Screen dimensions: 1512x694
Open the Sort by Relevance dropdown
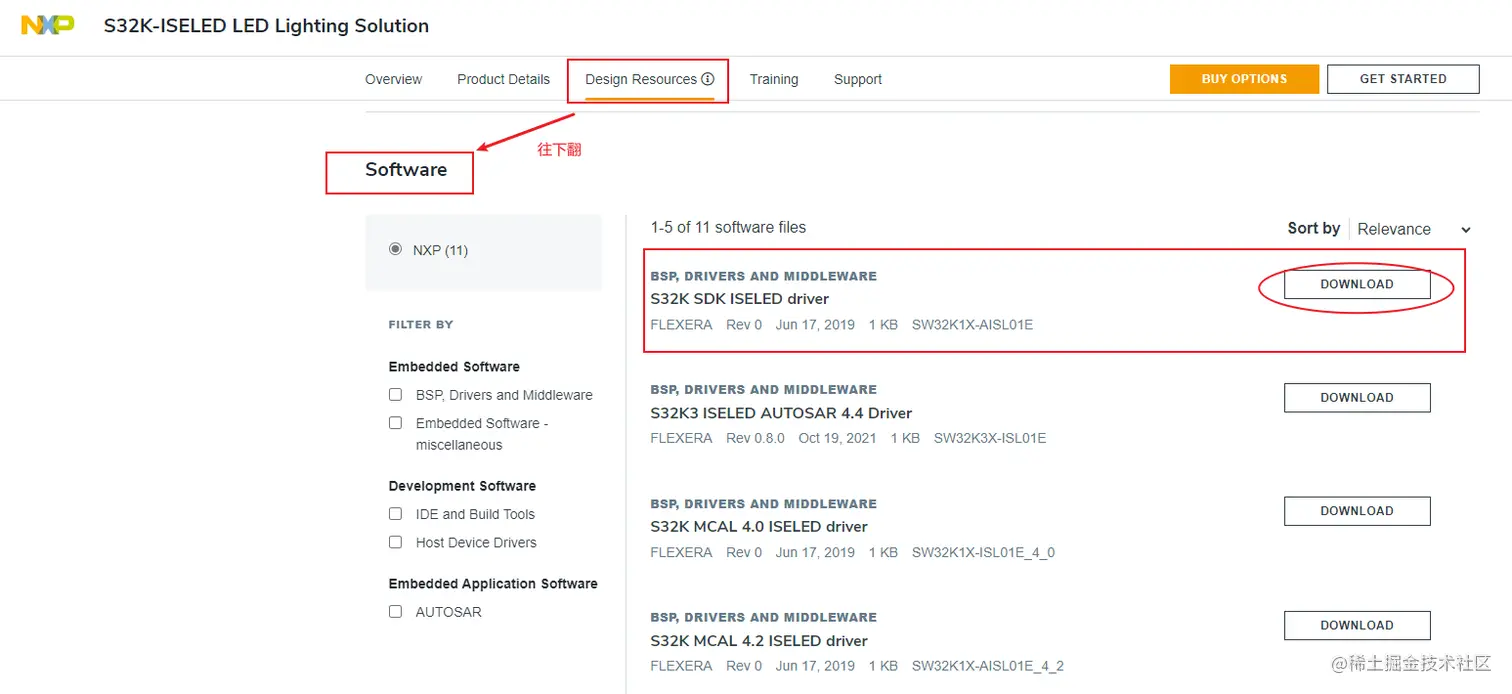tap(1414, 229)
